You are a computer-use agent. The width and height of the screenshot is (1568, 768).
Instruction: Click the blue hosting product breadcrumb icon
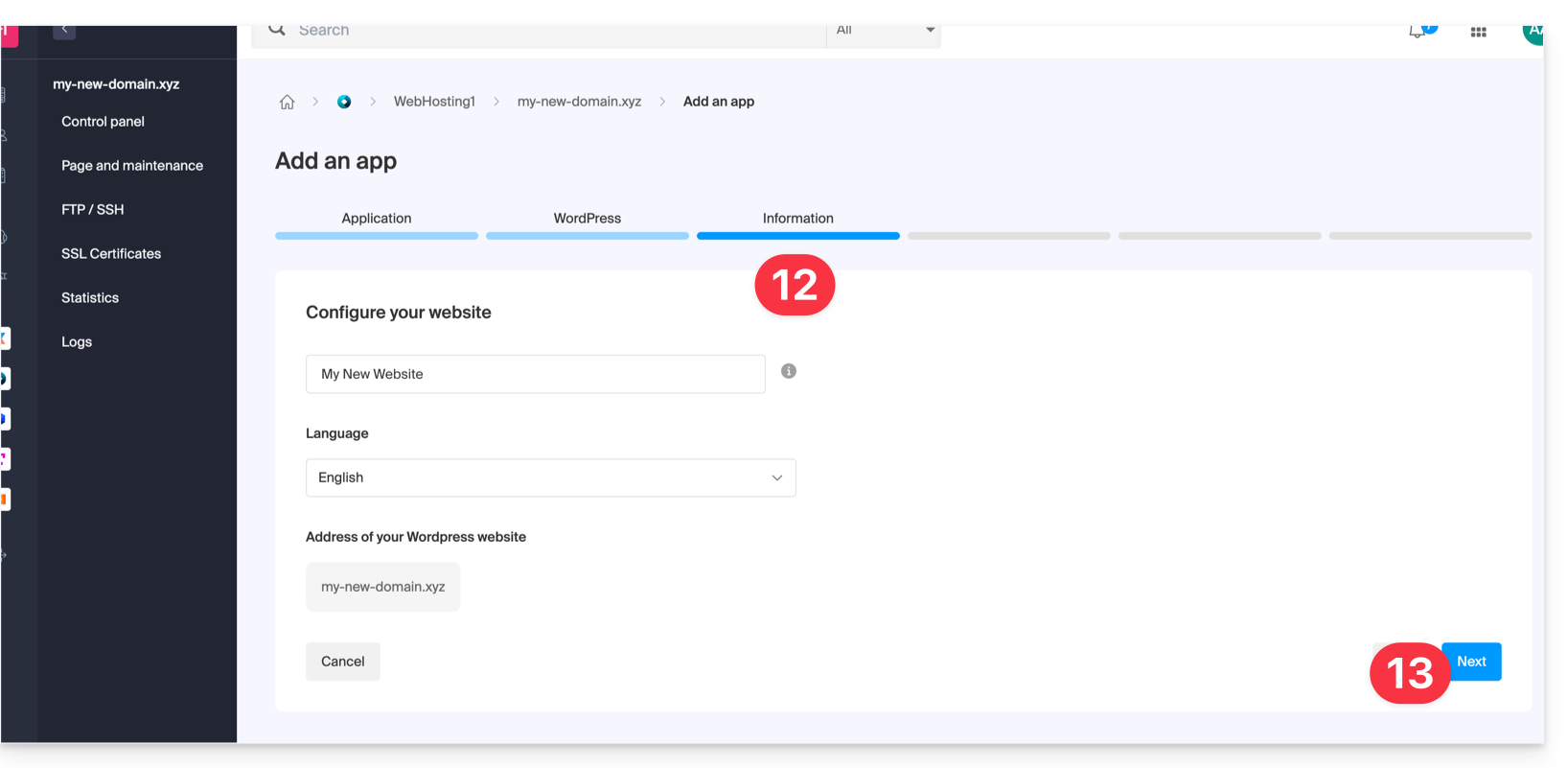tap(344, 102)
